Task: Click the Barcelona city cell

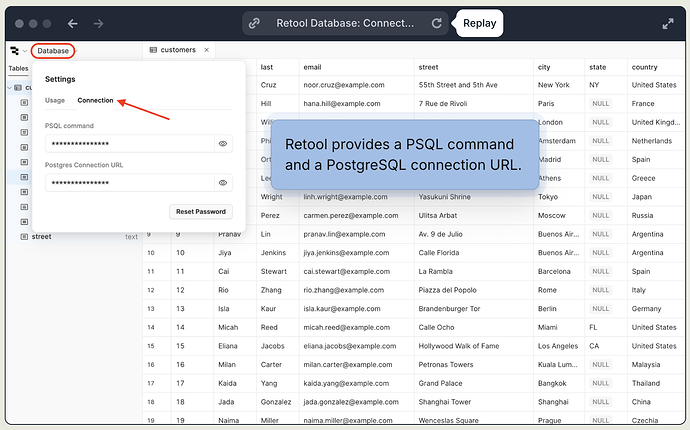Action: pos(559,272)
